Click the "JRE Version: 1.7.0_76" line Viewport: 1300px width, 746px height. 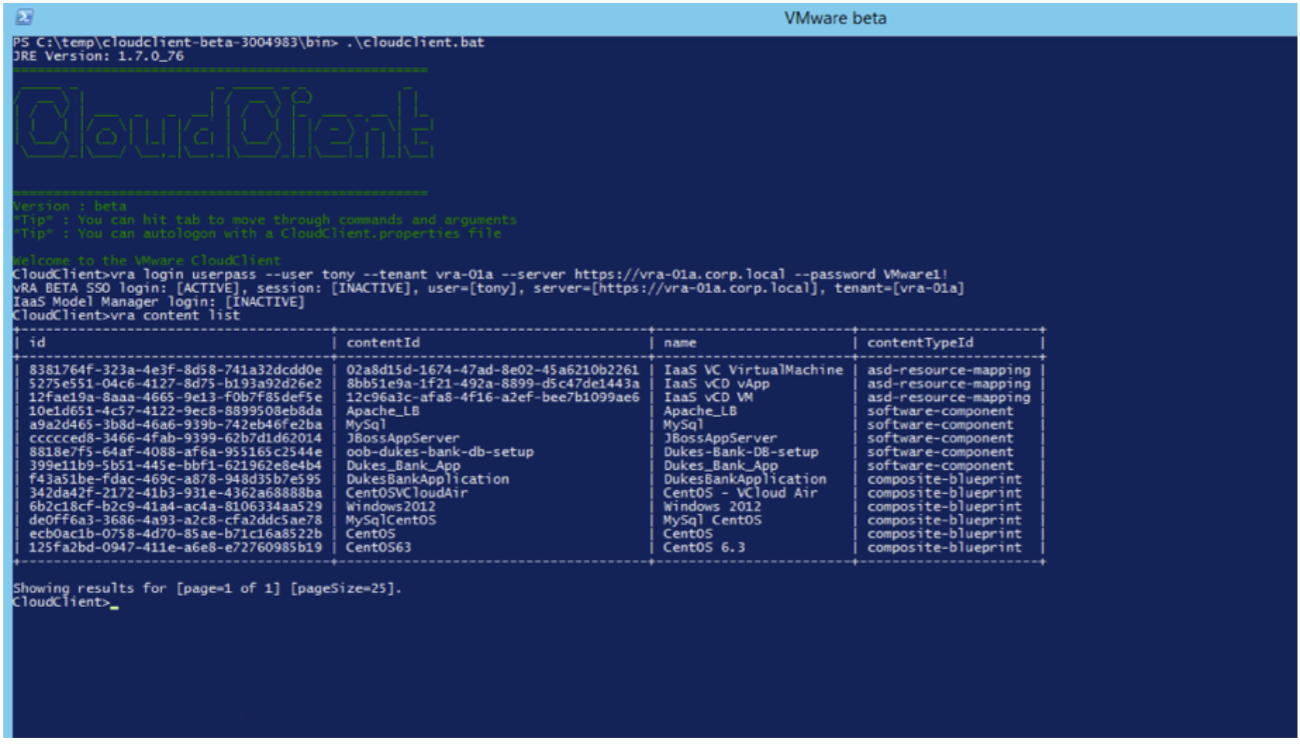point(98,56)
